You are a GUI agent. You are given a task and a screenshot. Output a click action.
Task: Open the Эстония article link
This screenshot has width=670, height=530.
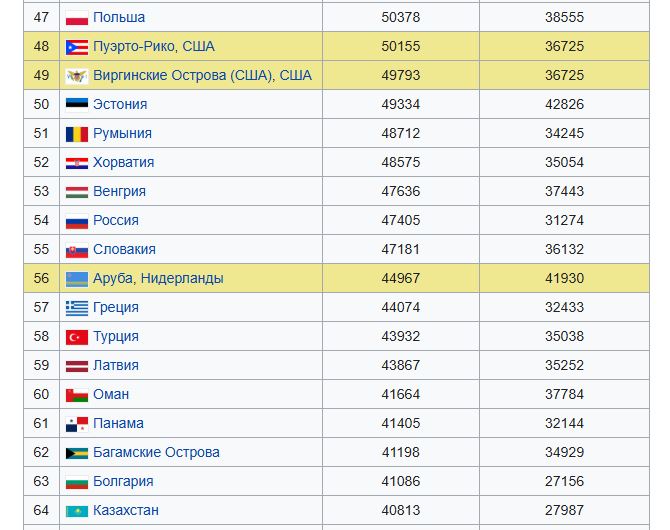[120, 104]
